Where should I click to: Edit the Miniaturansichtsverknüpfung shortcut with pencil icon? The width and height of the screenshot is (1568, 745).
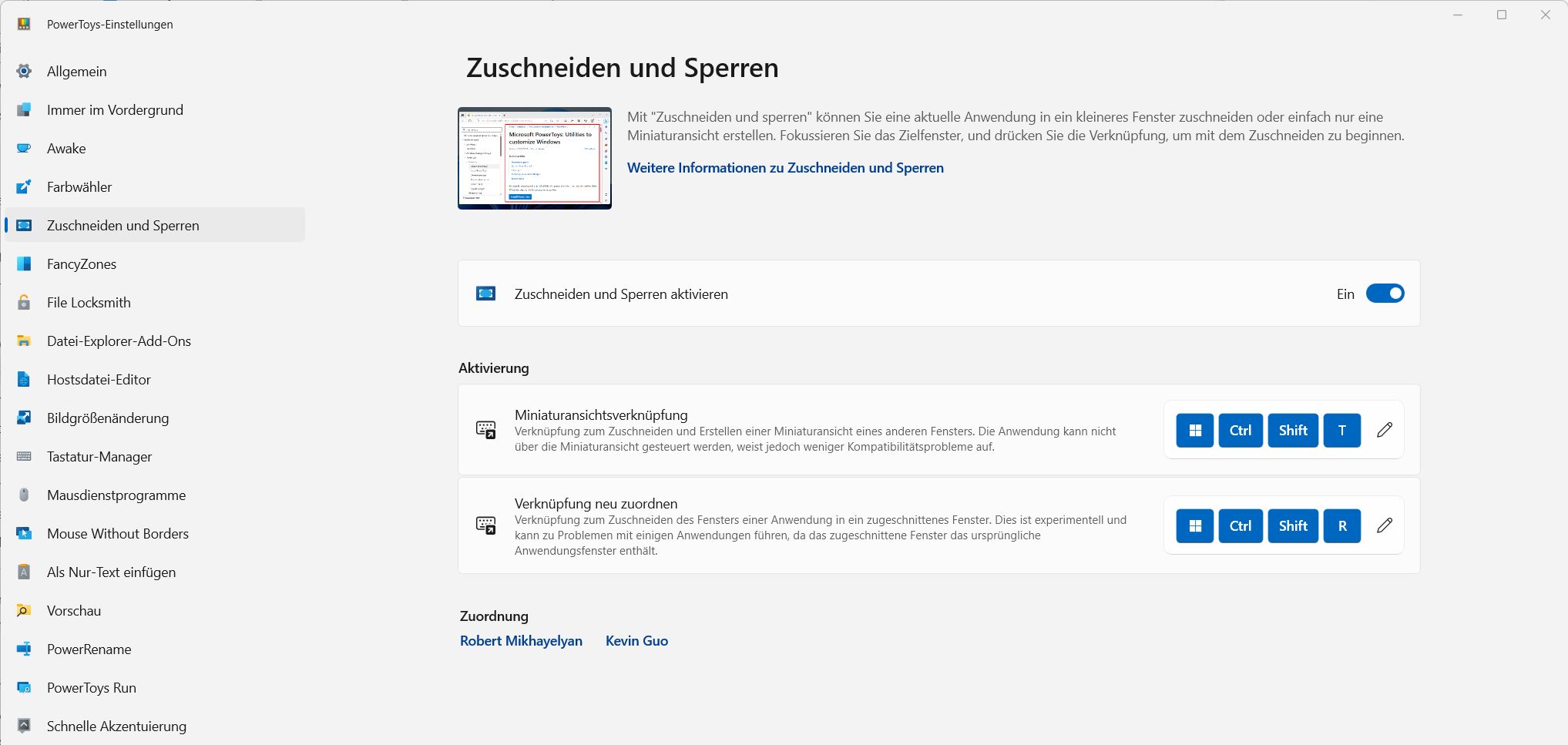(x=1385, y=430)
